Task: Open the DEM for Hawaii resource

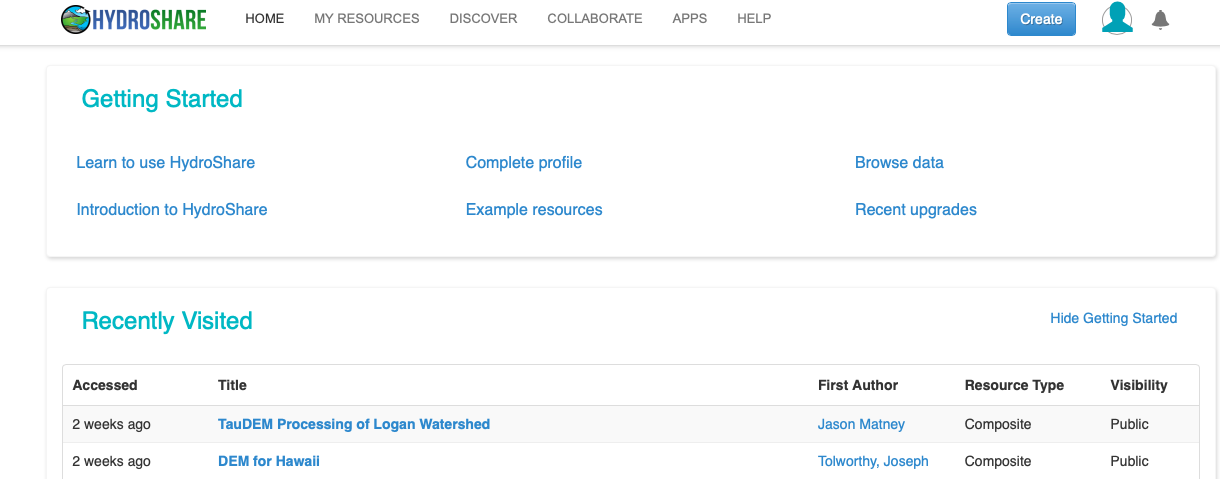Action: pyautogui.click(x=269, y=462)
